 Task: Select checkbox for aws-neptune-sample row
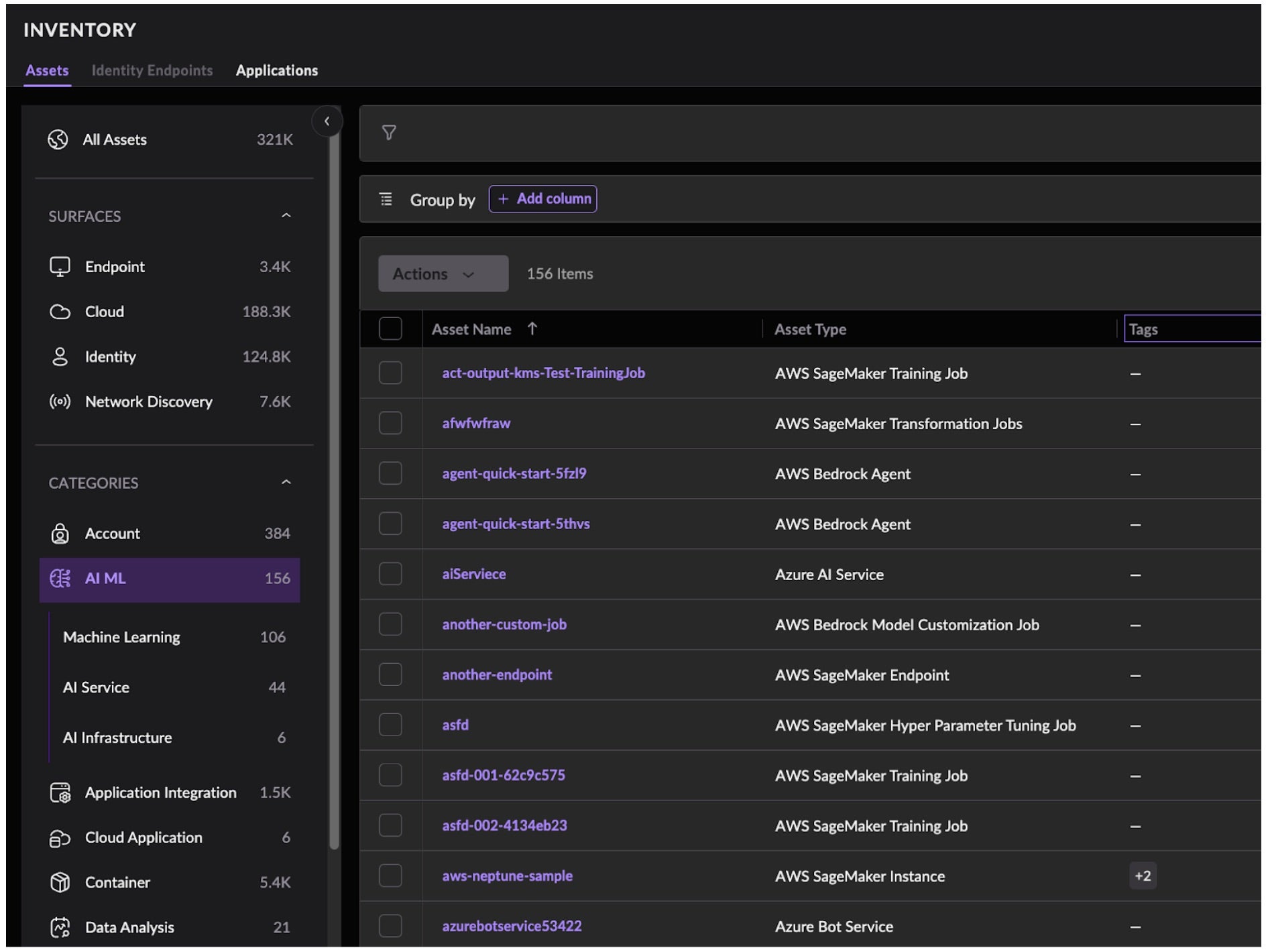pyautogui.click(x=390, y=876)
